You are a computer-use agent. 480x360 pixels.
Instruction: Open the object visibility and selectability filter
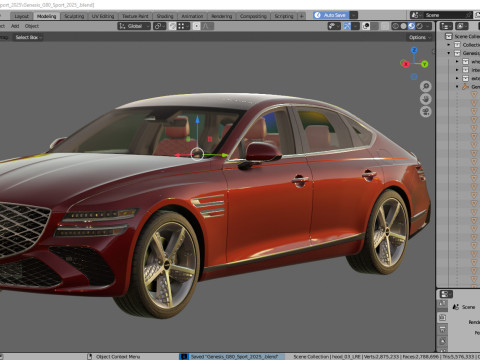(x=334, y=26)
